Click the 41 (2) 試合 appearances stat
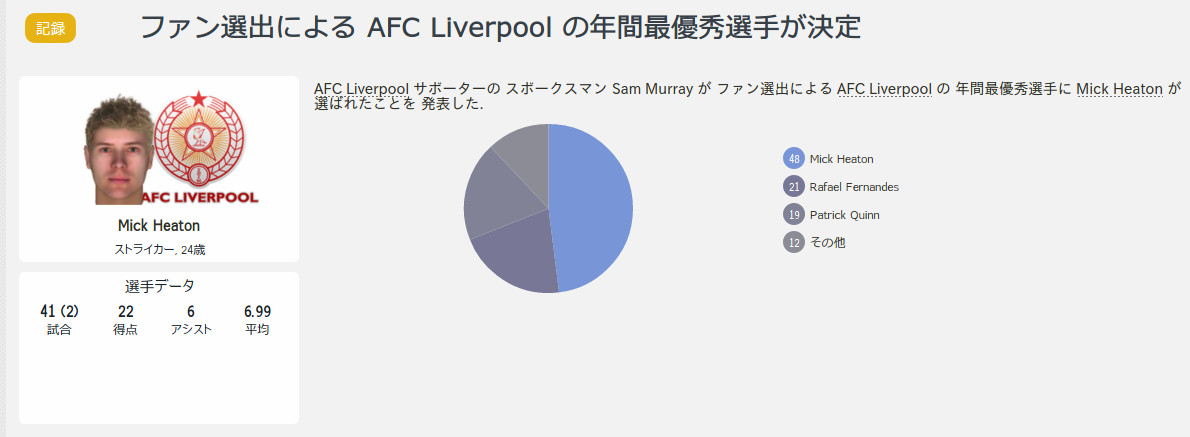 [x=59, y=320]
